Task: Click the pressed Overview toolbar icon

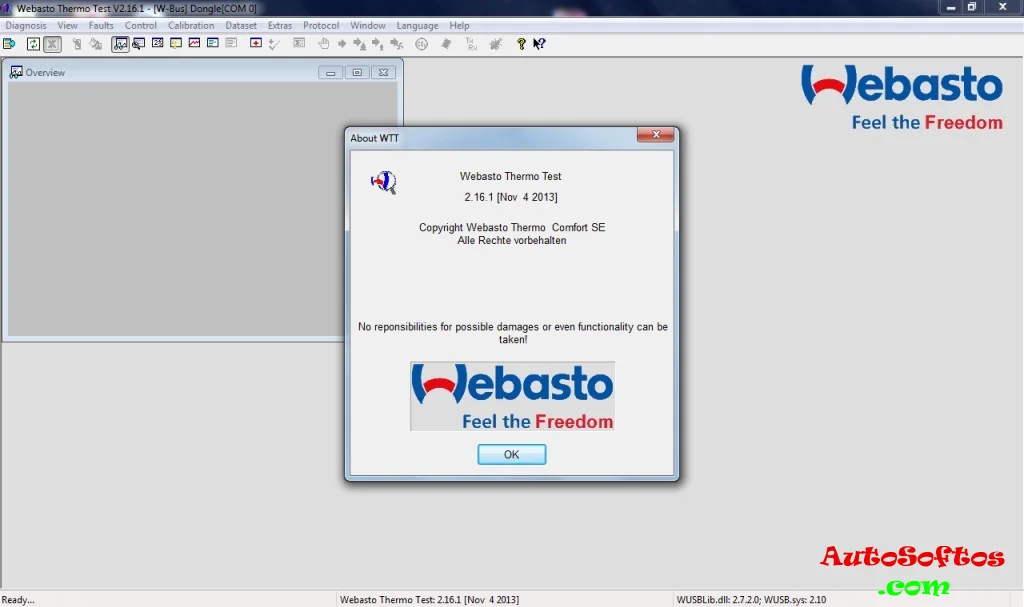Action: coord(120,44)
